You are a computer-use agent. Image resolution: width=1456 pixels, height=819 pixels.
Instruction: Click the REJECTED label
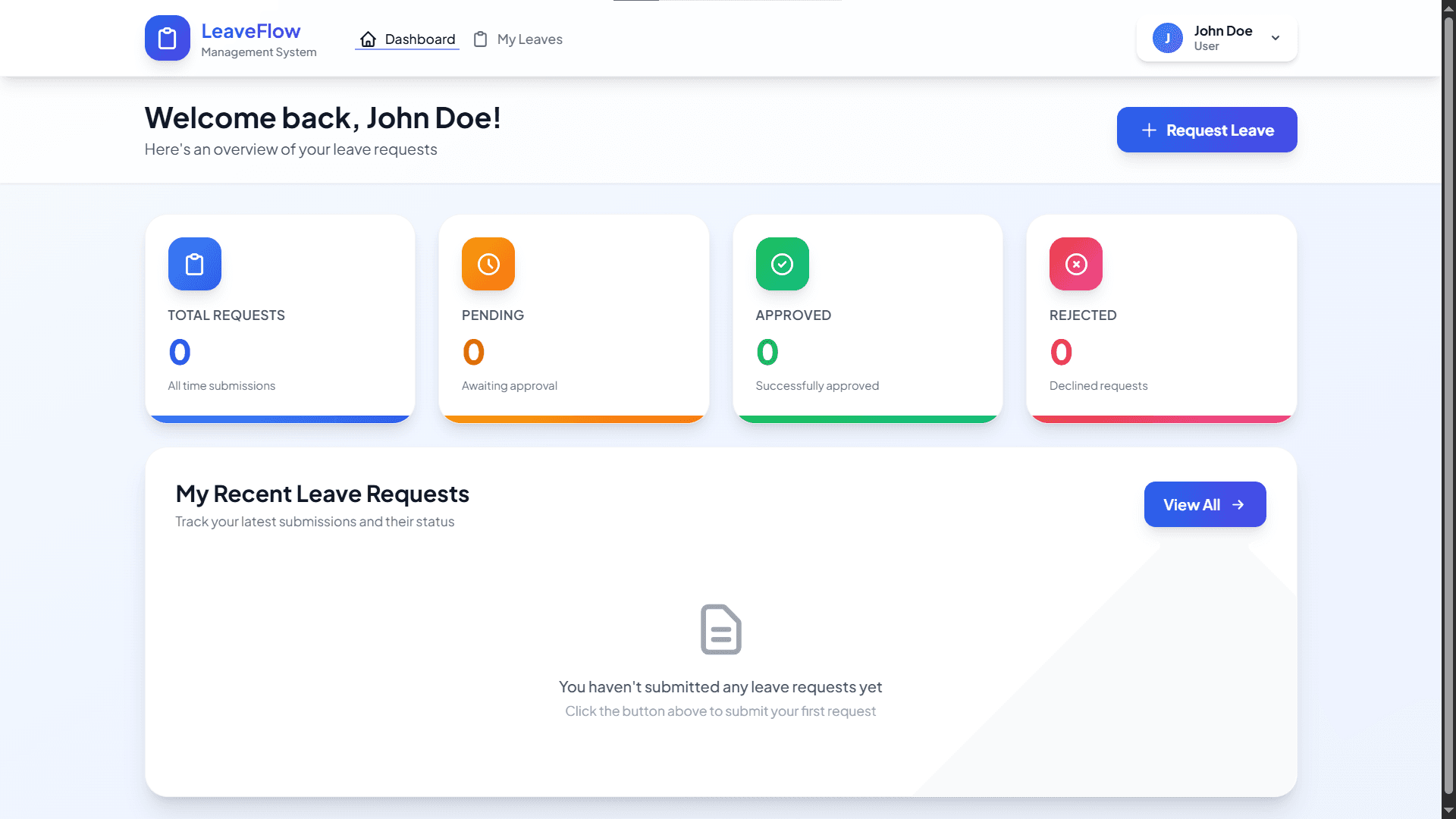1083,315
